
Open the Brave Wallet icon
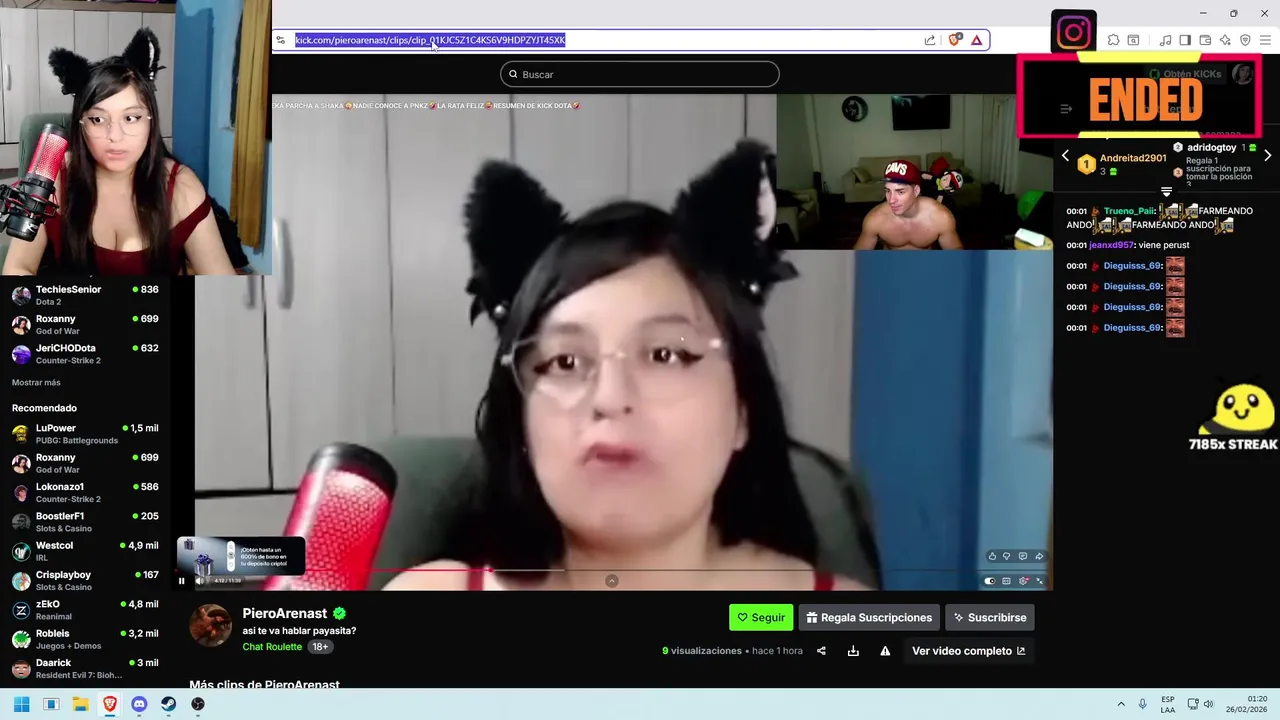coord(1205,40)
